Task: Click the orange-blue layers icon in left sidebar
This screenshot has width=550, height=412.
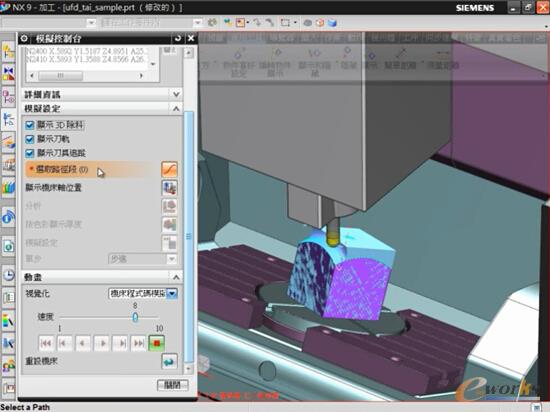Action: (8, 142)
